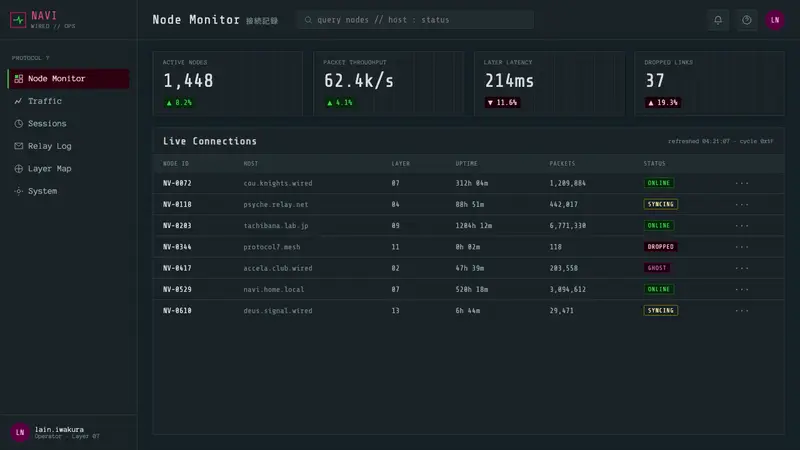Go to Traffic page

point(68,101)
